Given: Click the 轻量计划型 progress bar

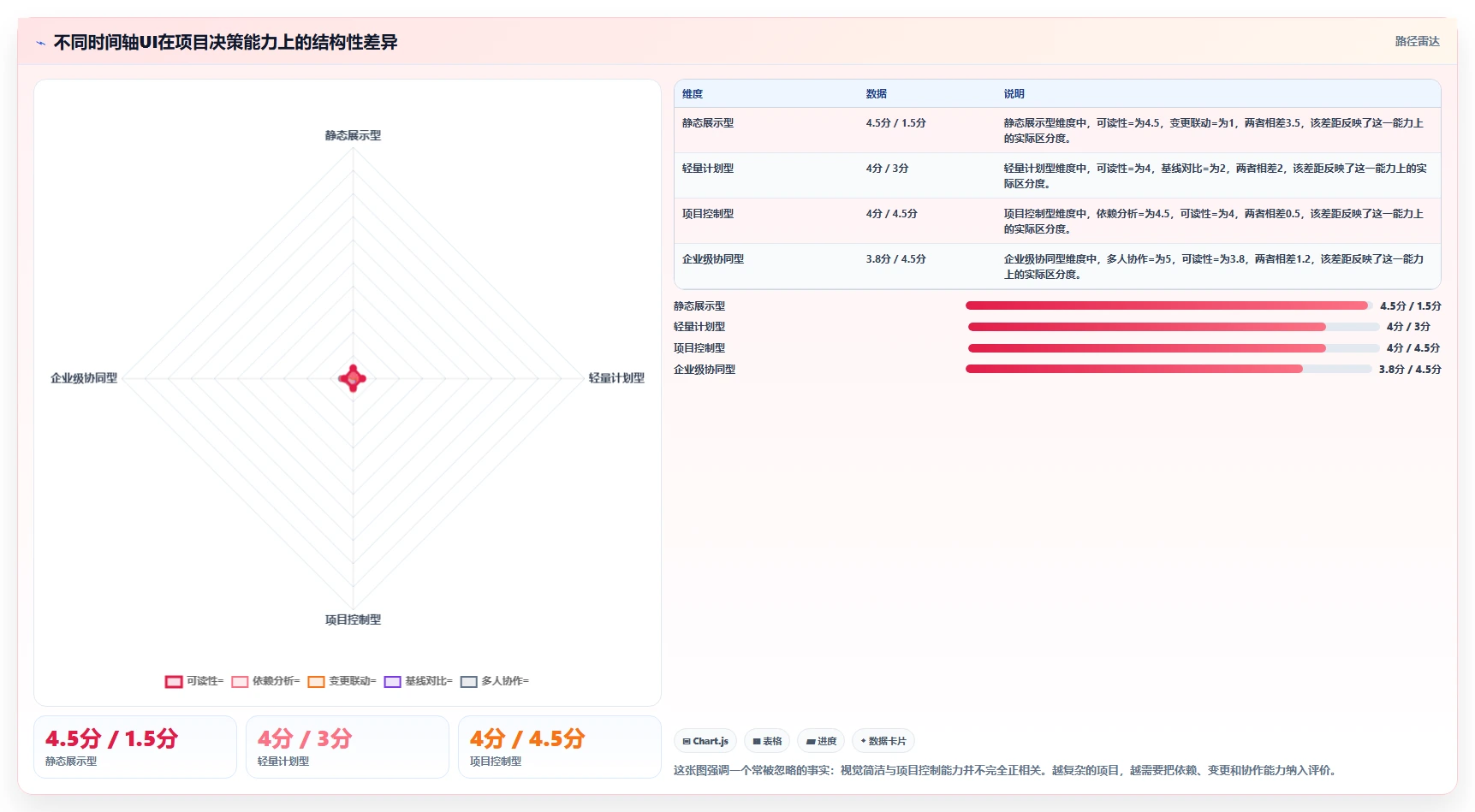Looking at the screenshot, I should (1174, 327).
